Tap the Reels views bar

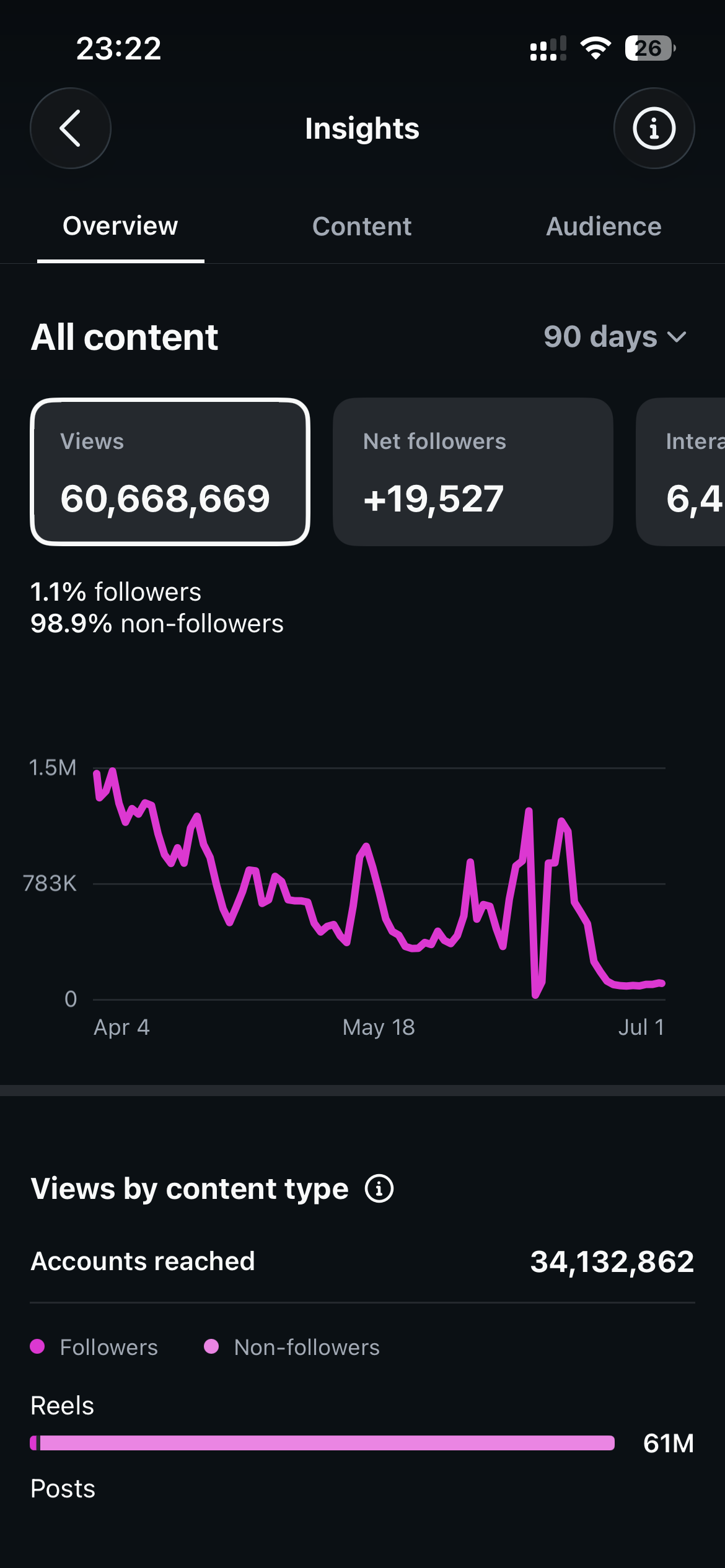322,1443
